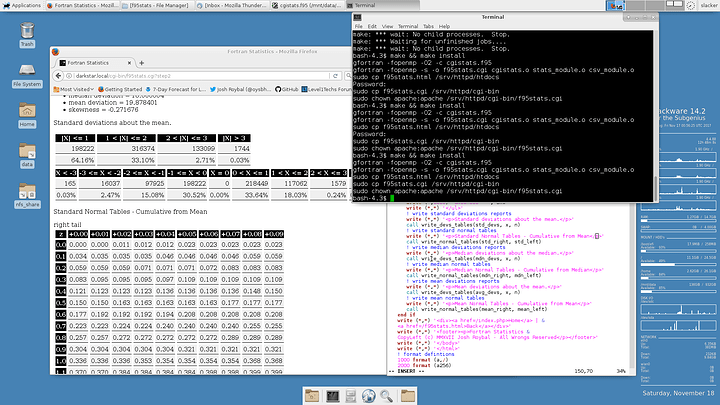
Task: Click the Firefox back arrow button
Action: pos(58,76)
